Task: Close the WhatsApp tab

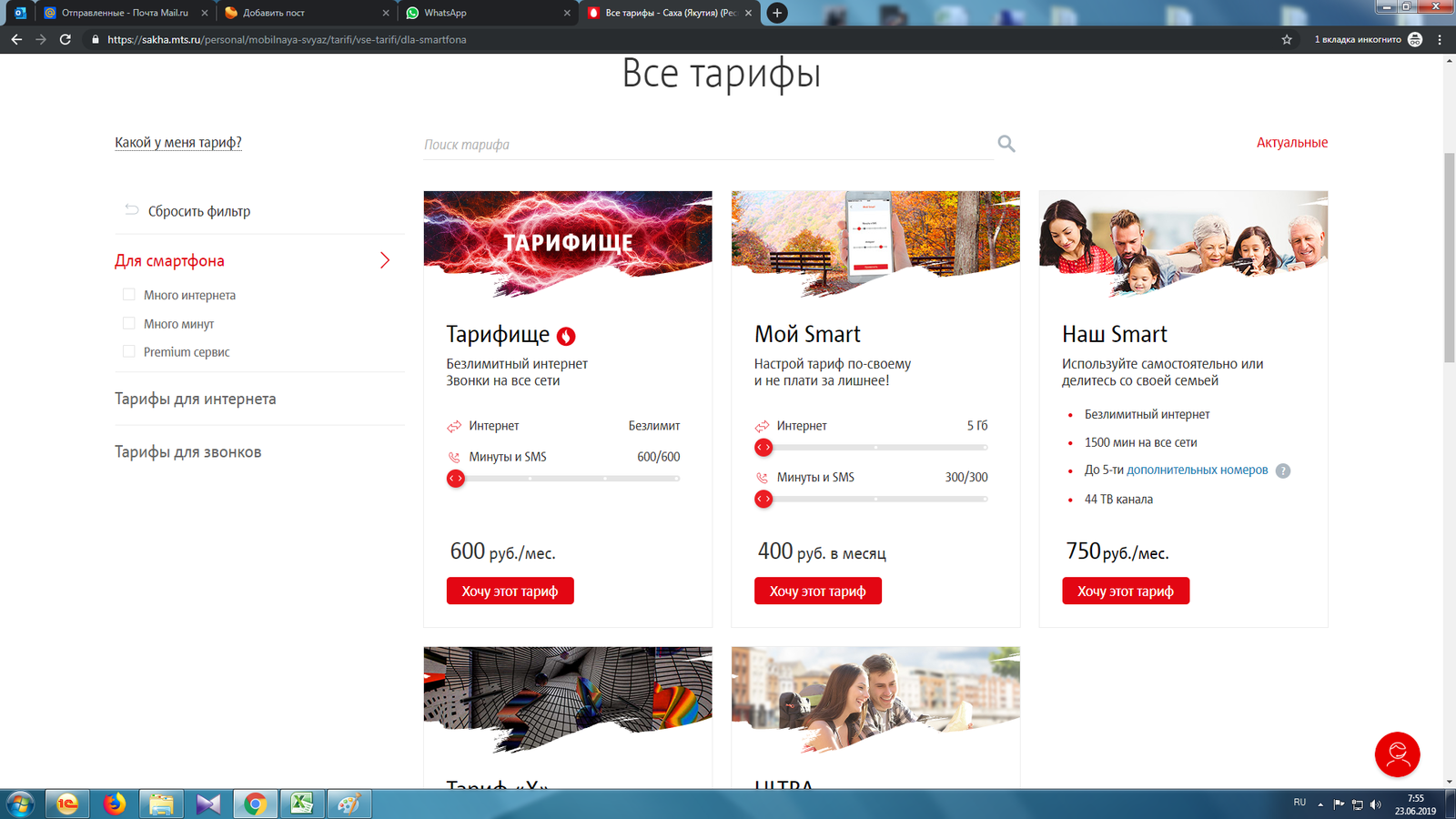Action: click(x=567, y=13)
